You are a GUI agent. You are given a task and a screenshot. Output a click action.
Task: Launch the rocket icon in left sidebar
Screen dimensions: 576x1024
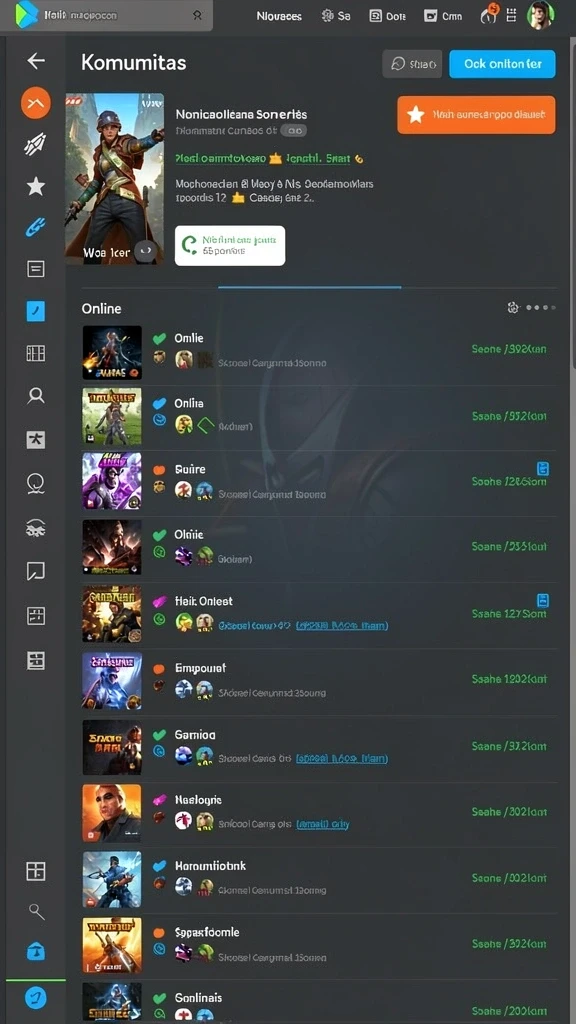point(35,146)
